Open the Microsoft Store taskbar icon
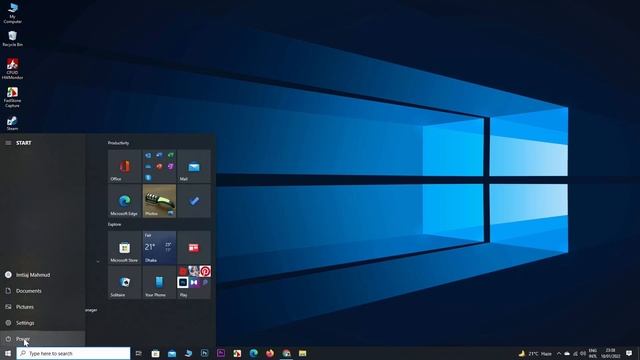 (156, 353)
